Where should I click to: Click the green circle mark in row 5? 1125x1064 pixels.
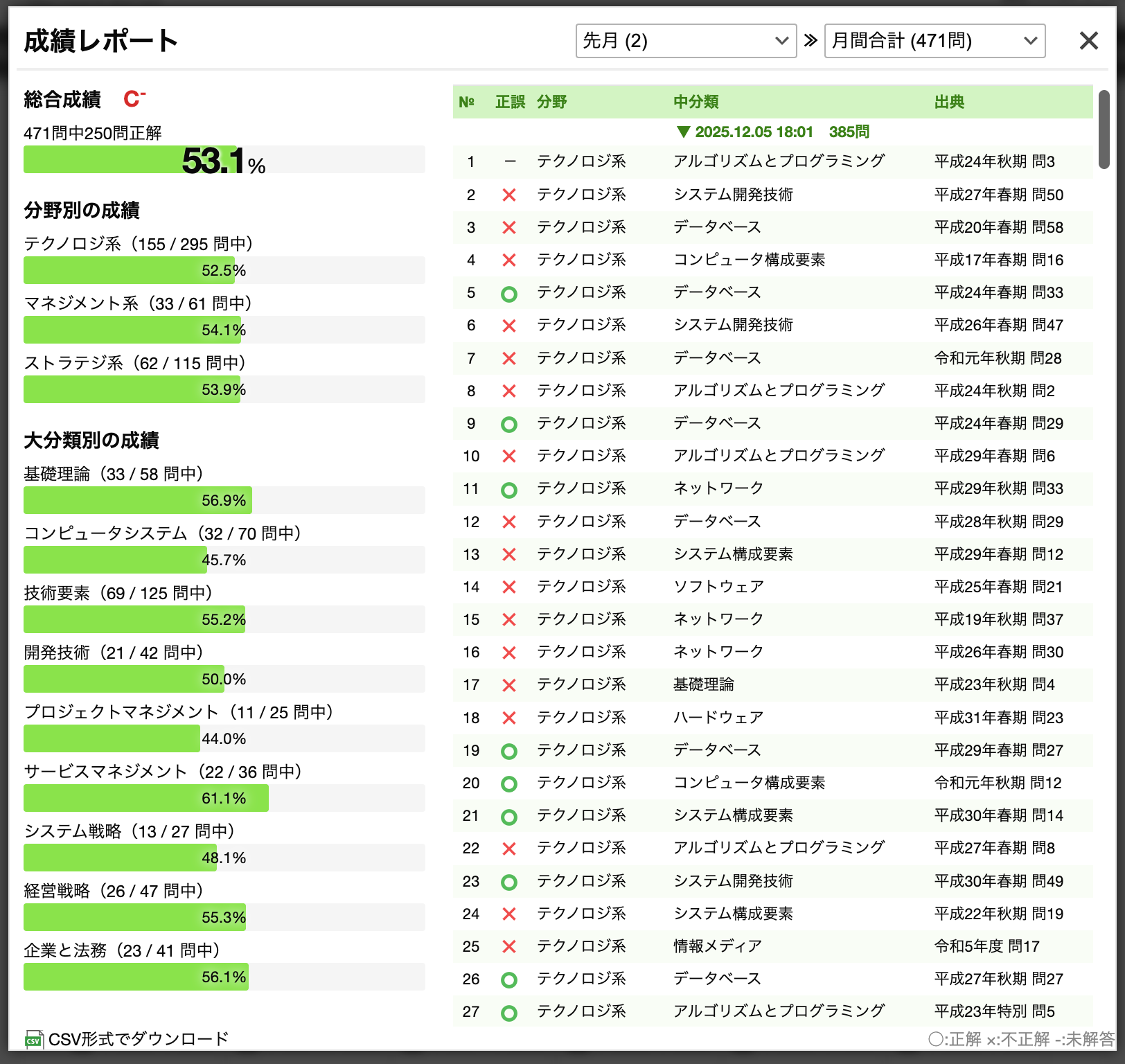click(x=509, y=294)
